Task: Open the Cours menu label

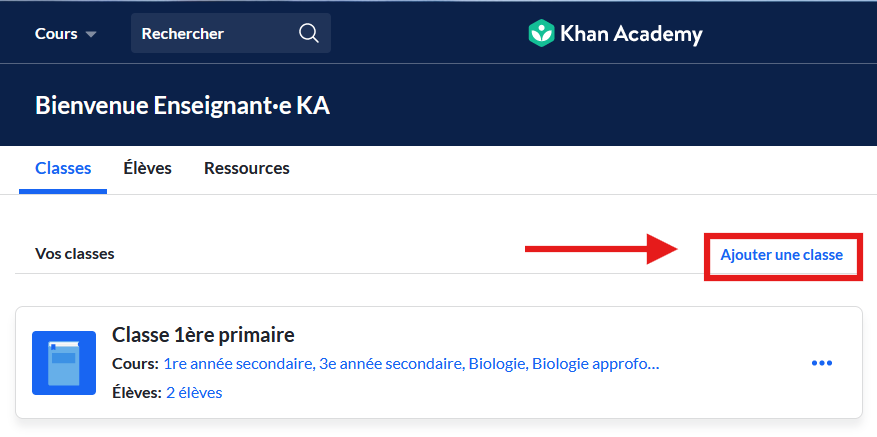Action: click(56, 34)
